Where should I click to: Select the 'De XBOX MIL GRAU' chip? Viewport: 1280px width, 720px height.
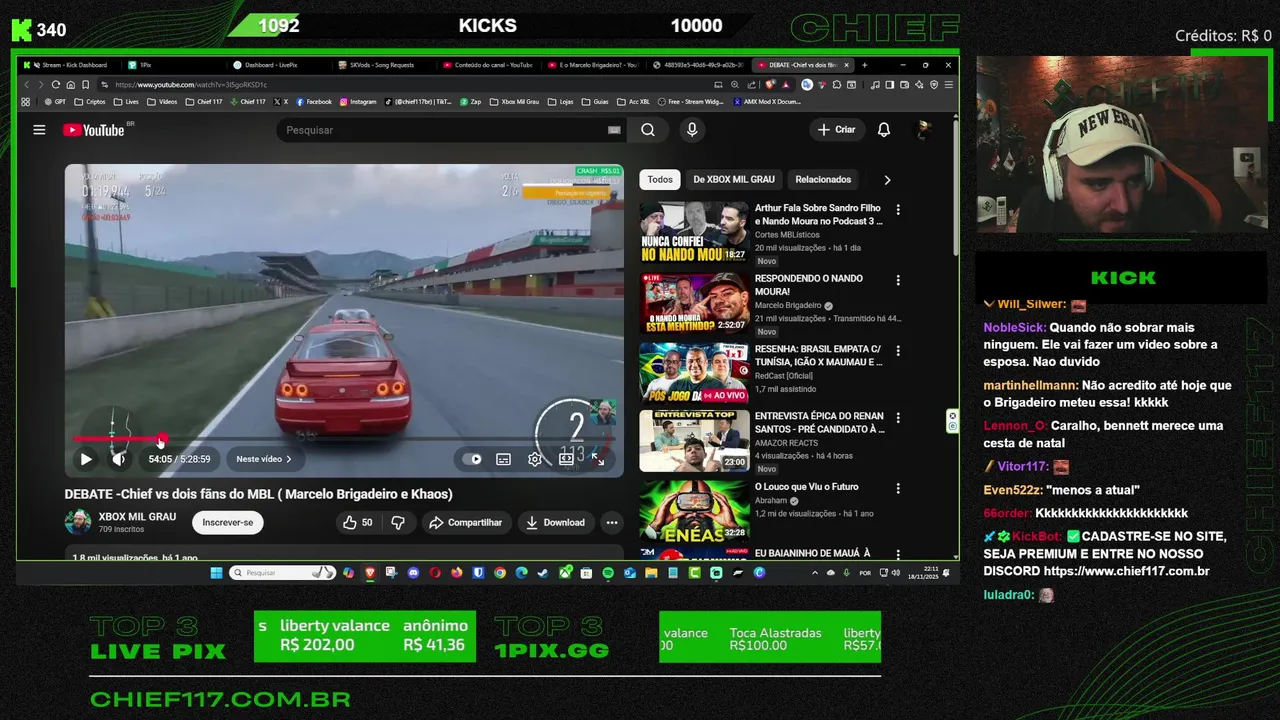click(x=734, y=180)
